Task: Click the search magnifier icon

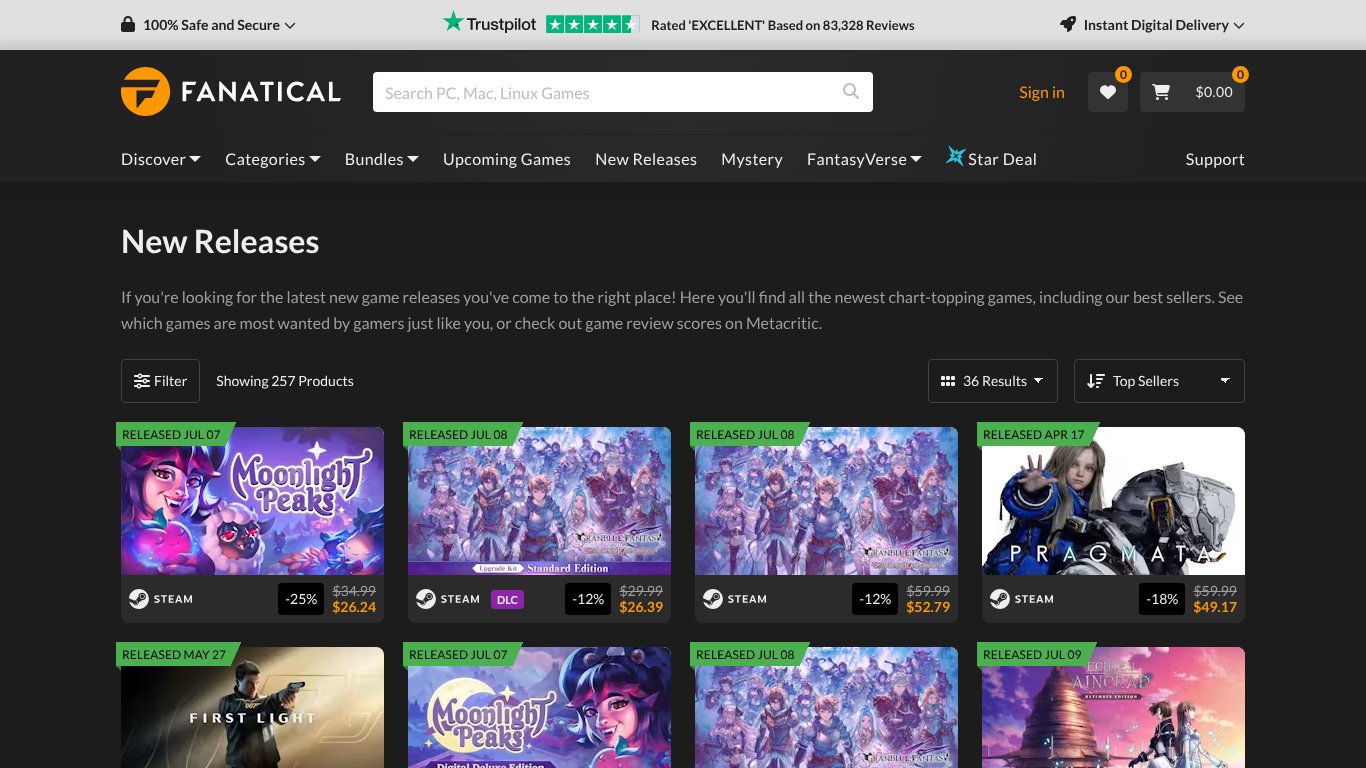Action: [x=851, y=92]
